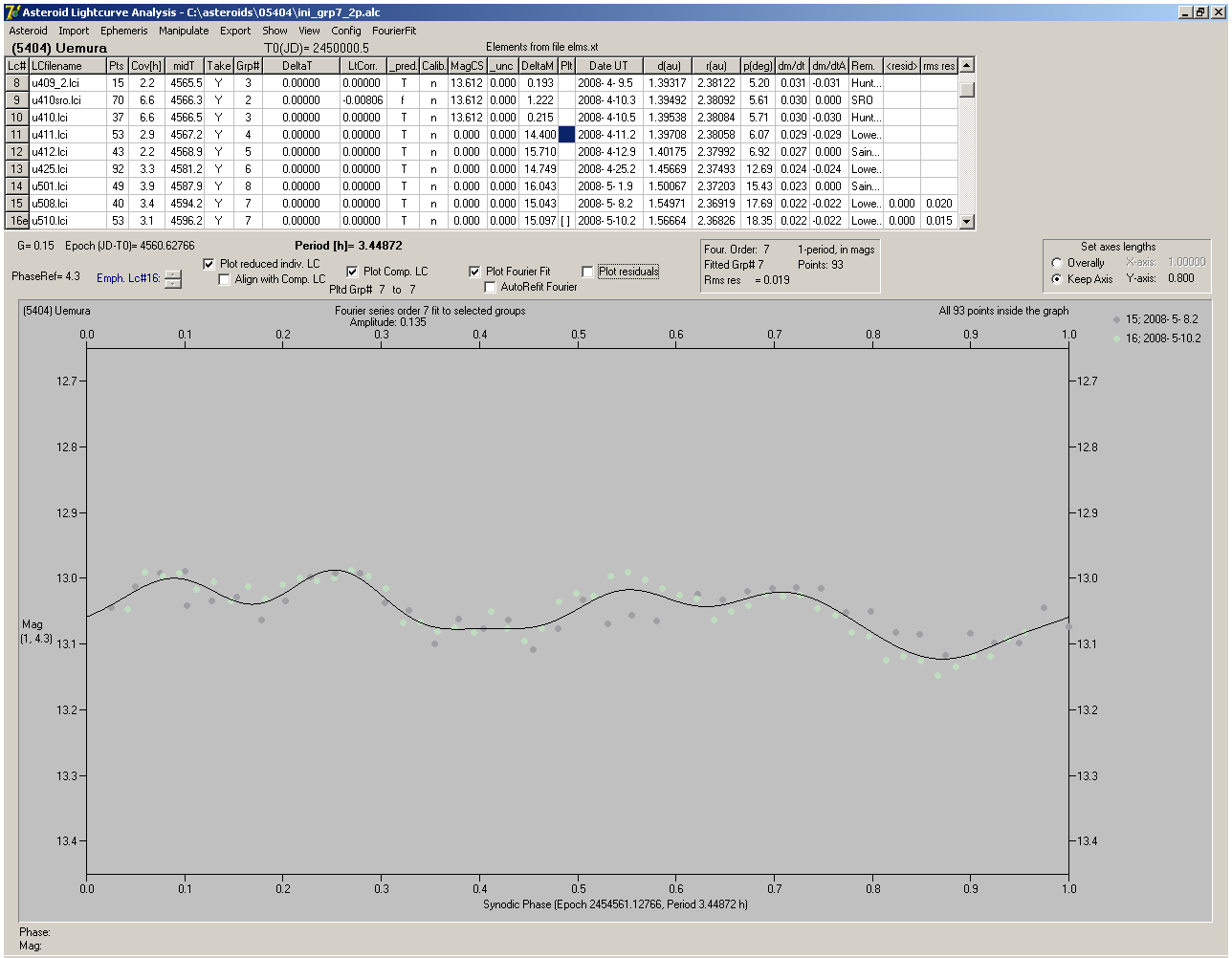
Task: Open the Import menu
Action: tap(74, 31)
